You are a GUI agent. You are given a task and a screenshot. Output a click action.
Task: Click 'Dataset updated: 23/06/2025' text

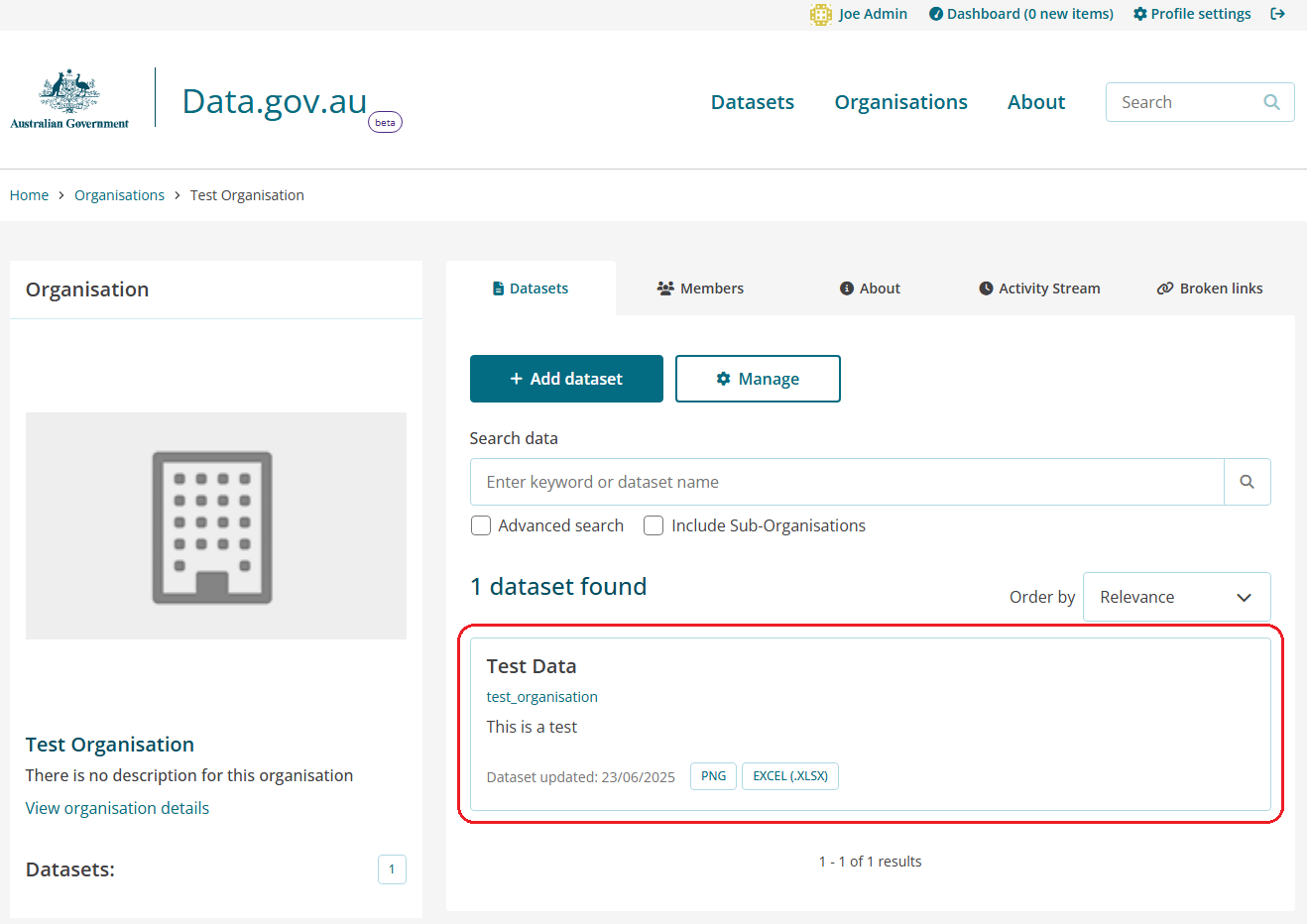click(581, 777)
